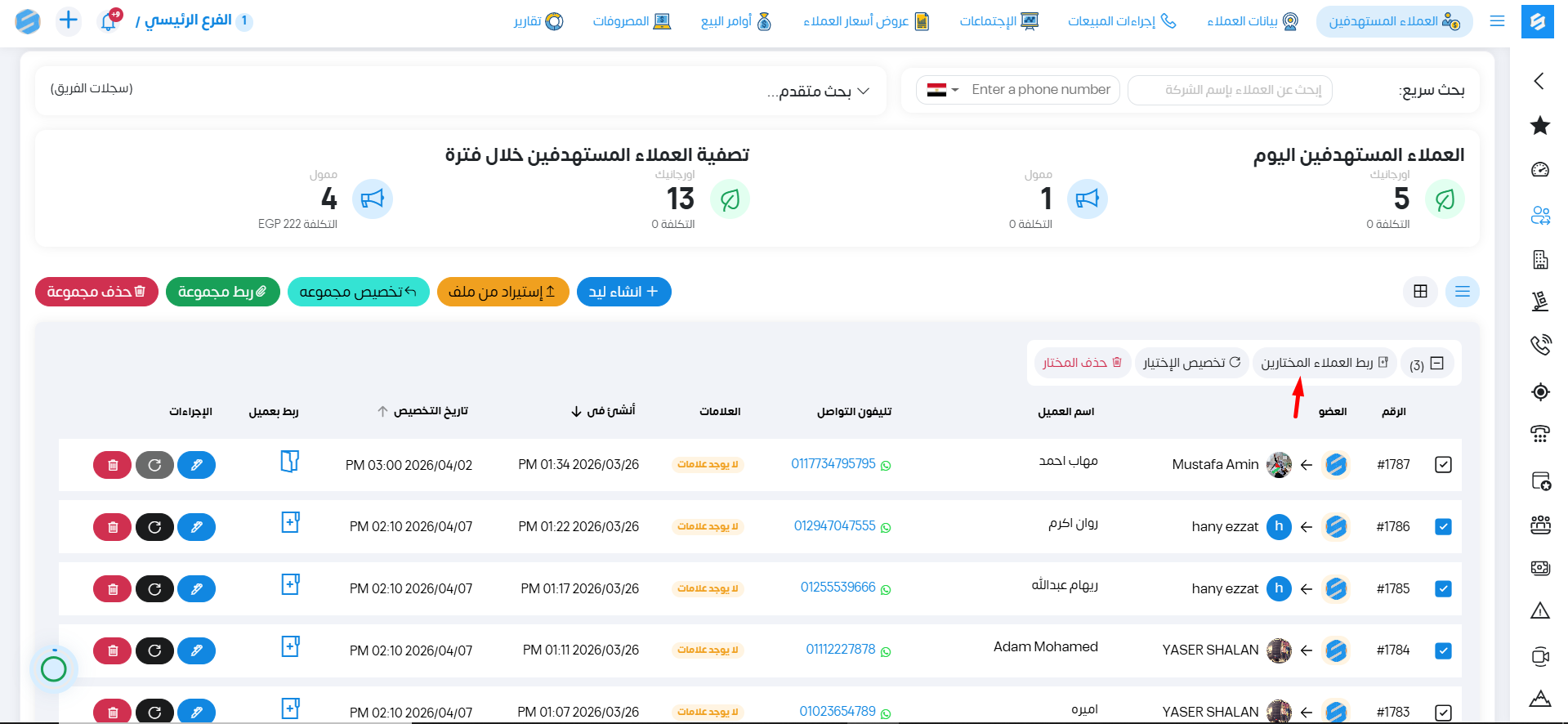This screenshot has height=724, width=1568.
Task: Uncheck the checkbox for lead #1784
Action: (x=1443, y=651)
